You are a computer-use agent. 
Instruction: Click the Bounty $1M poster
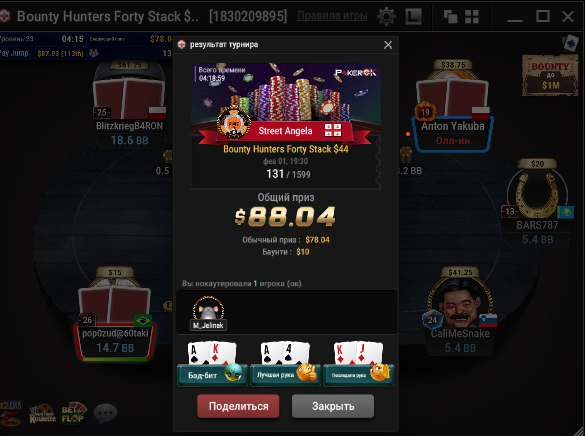click(550, 75)
